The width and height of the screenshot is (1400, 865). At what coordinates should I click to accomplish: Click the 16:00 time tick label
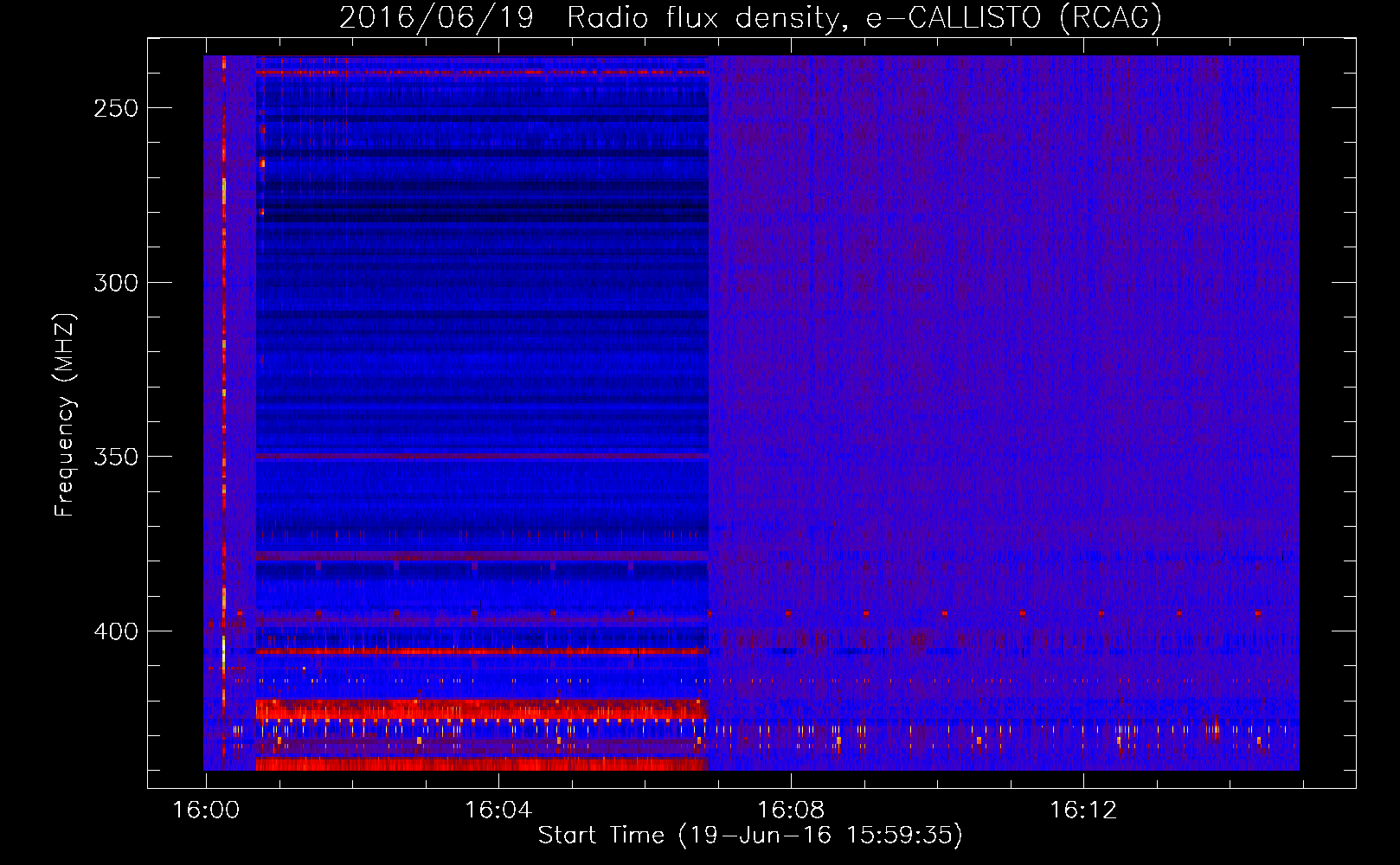pyautogui.click(x=206, y=811)
